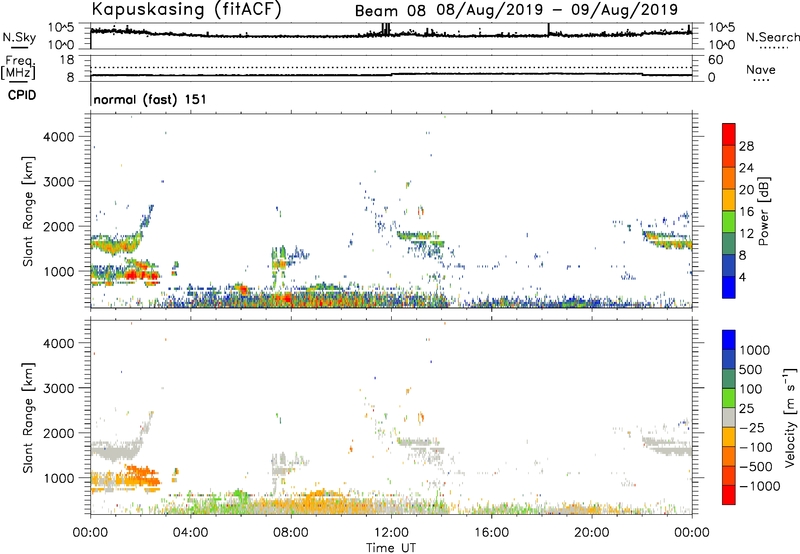Pick the gray −25 to 25 Velocity colorbar segment

[729, 417]
